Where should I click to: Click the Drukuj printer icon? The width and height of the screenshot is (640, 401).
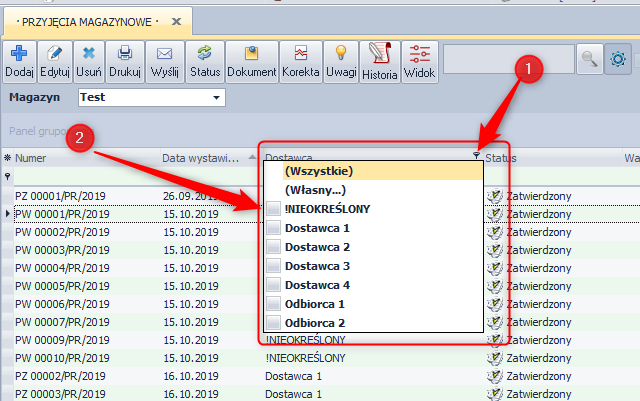125,55
